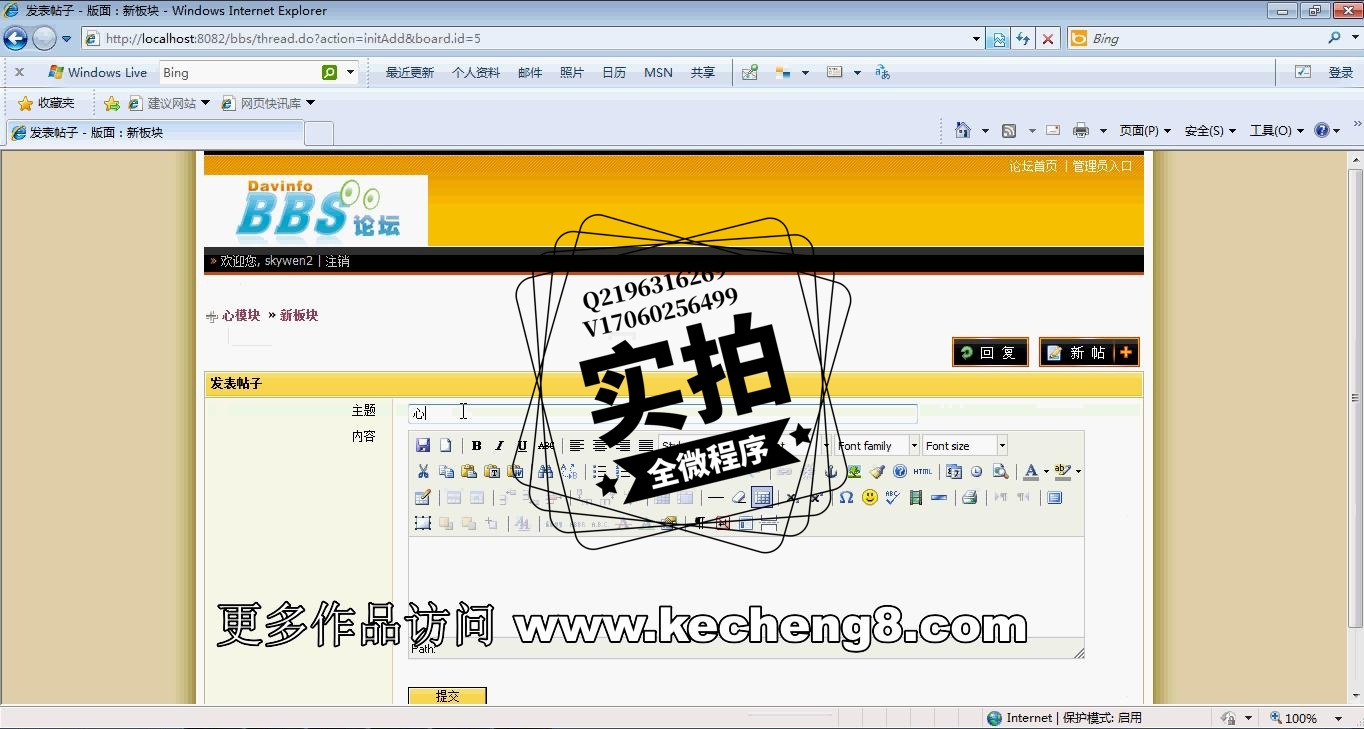This screenshot has width=1364, height=729.
Task: Click into the 主题 subject input field
Action: (662, 413)
